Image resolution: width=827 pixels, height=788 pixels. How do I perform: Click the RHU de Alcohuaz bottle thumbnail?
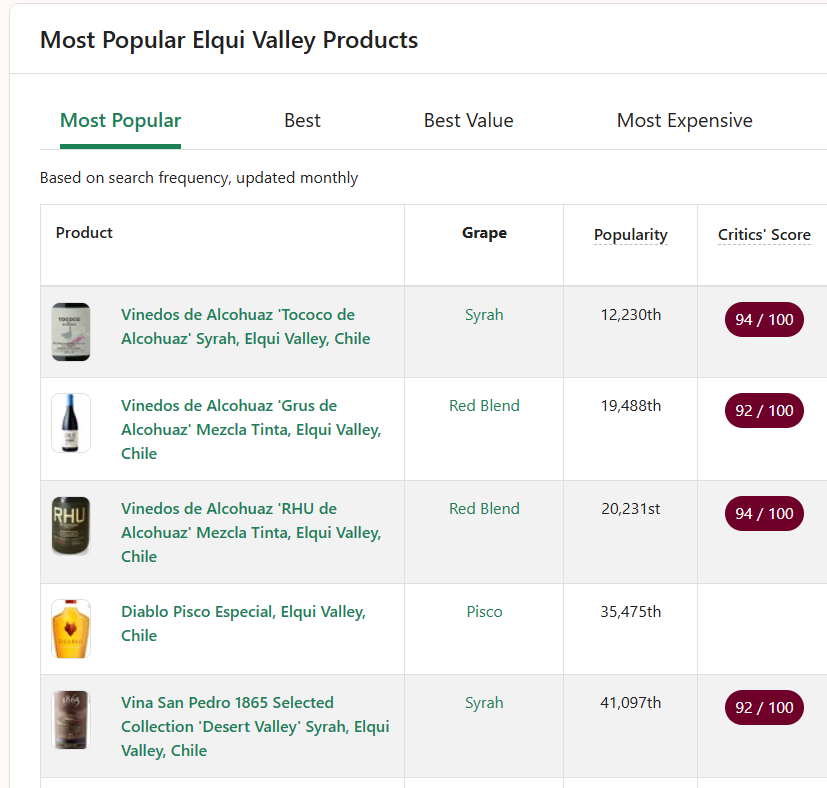71,526
